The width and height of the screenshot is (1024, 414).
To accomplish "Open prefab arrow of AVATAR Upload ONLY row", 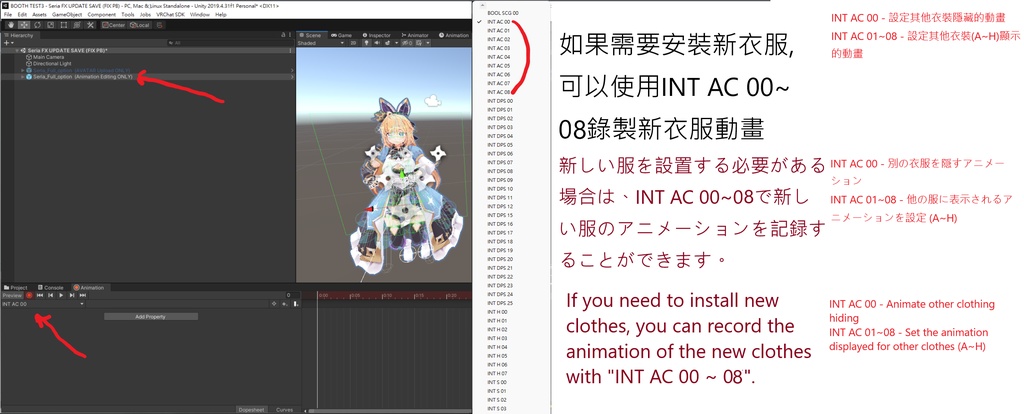I will tap(292, 70).
